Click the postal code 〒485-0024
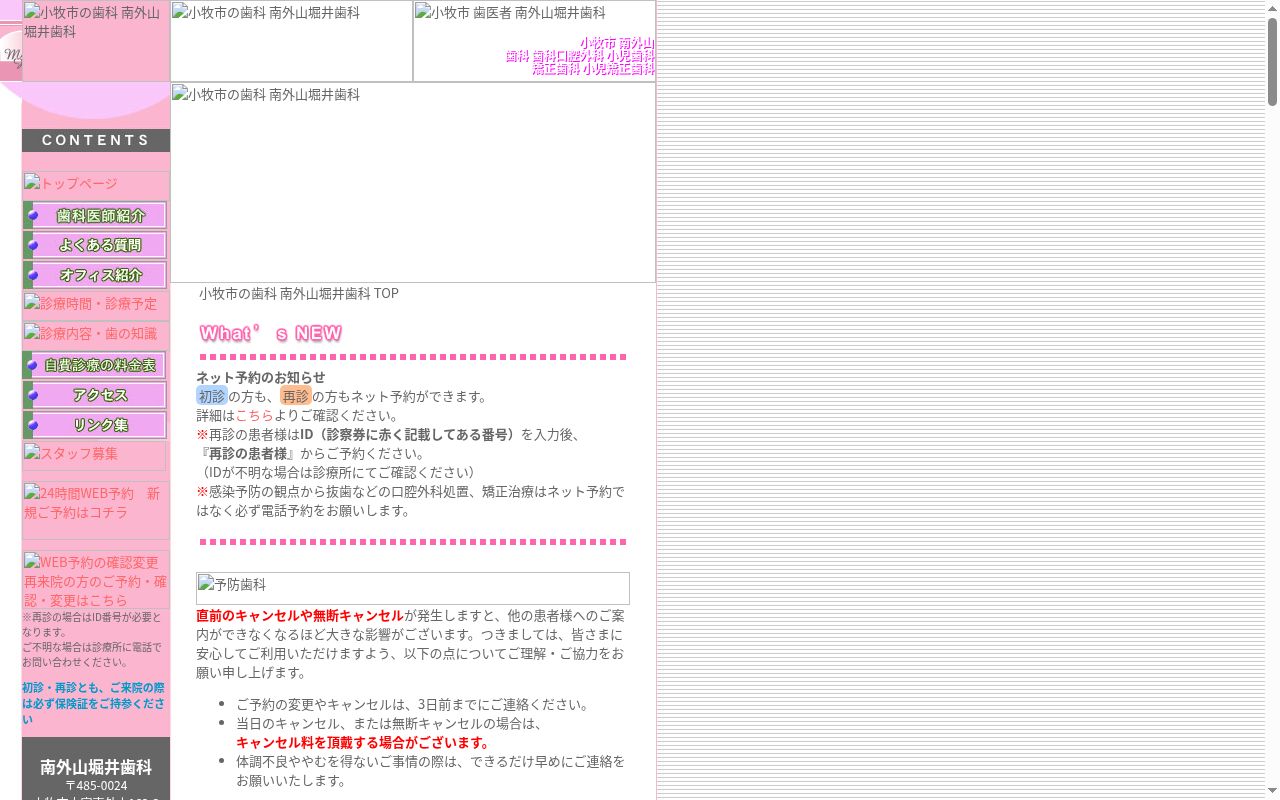 point(96,786)
